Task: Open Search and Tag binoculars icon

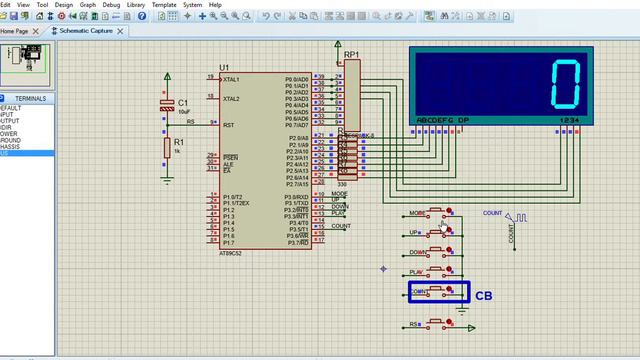Action: point(444,16)
